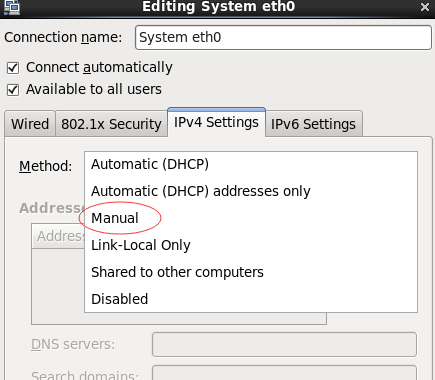Viewport: 435px width, 380px height.
Task: Click the Editing System eth0 title text
Action: click(x=219, y=7)
